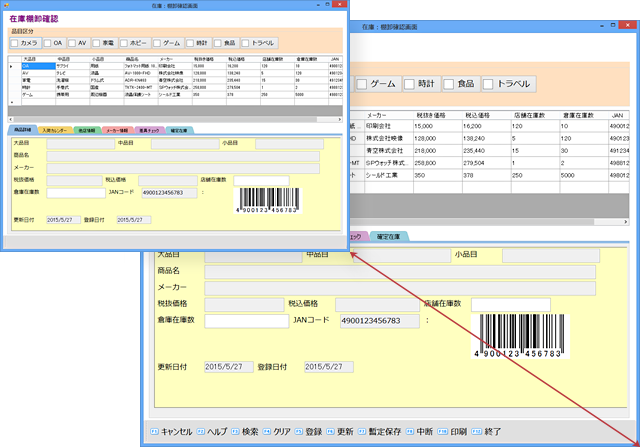Screen dimensions: 640x447
Task: Check 時計 in the large back window
Action: tap(409, 84)
